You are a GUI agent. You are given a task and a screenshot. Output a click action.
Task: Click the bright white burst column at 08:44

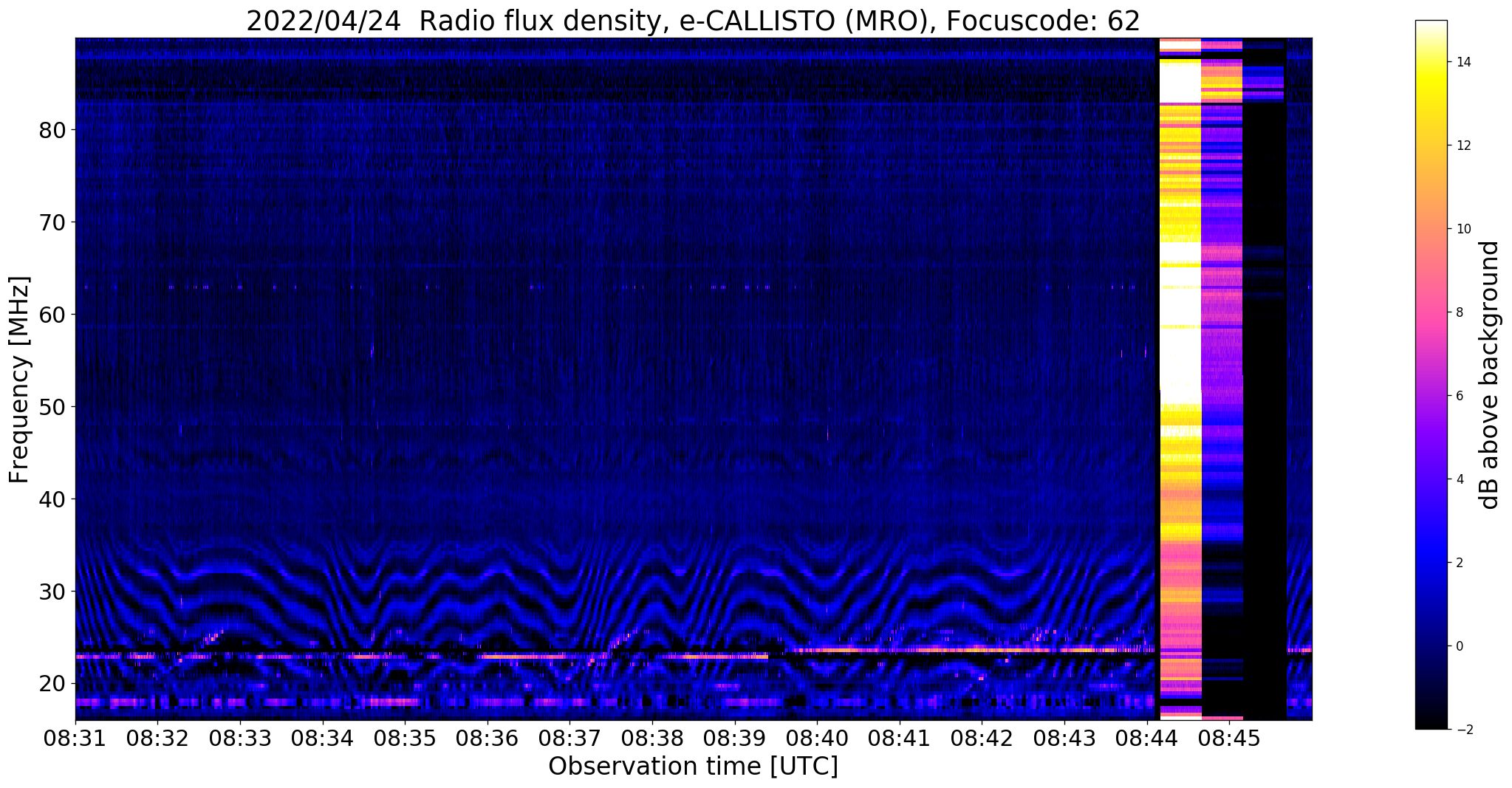point(1180,379)
